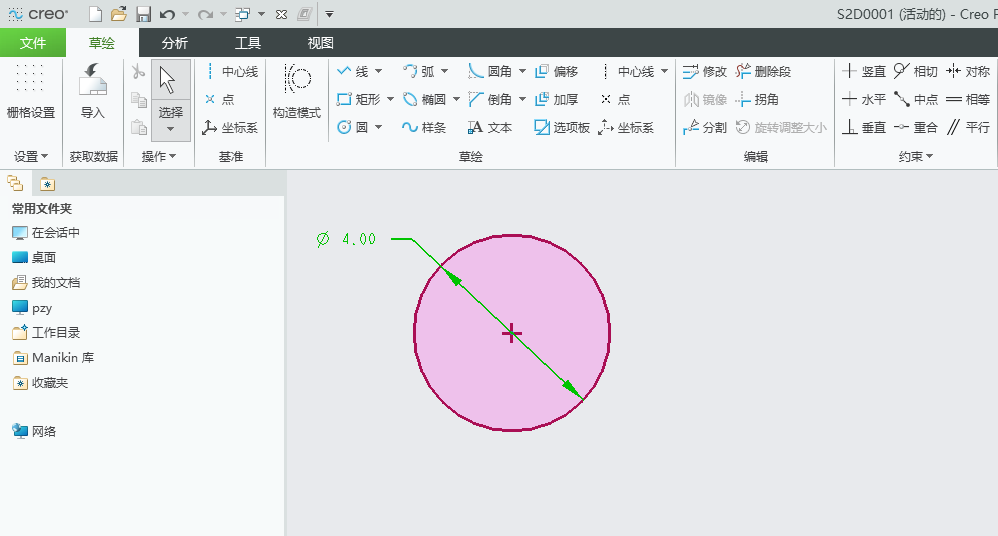Screen dimensions: 998x536
Task: Open 工作目录 folder
Action: pos(46,333)
